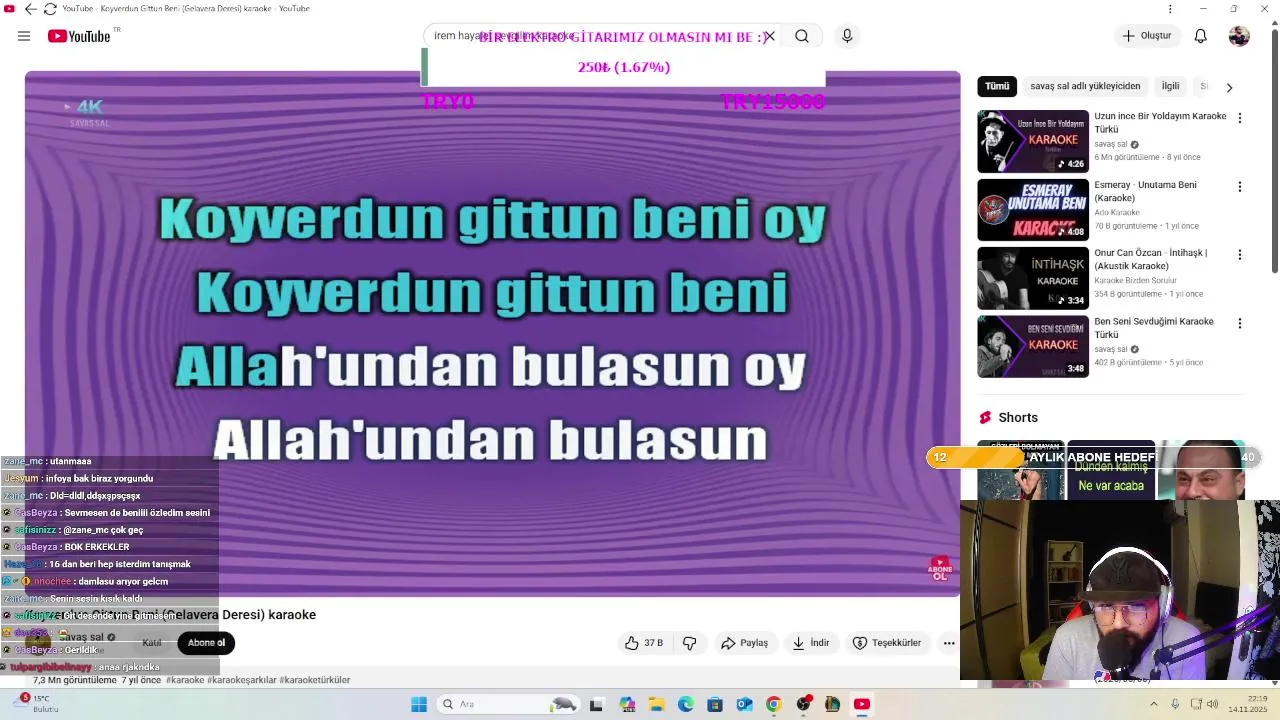Open options for Esmeray Unutama Beni

coord(1240,187)
